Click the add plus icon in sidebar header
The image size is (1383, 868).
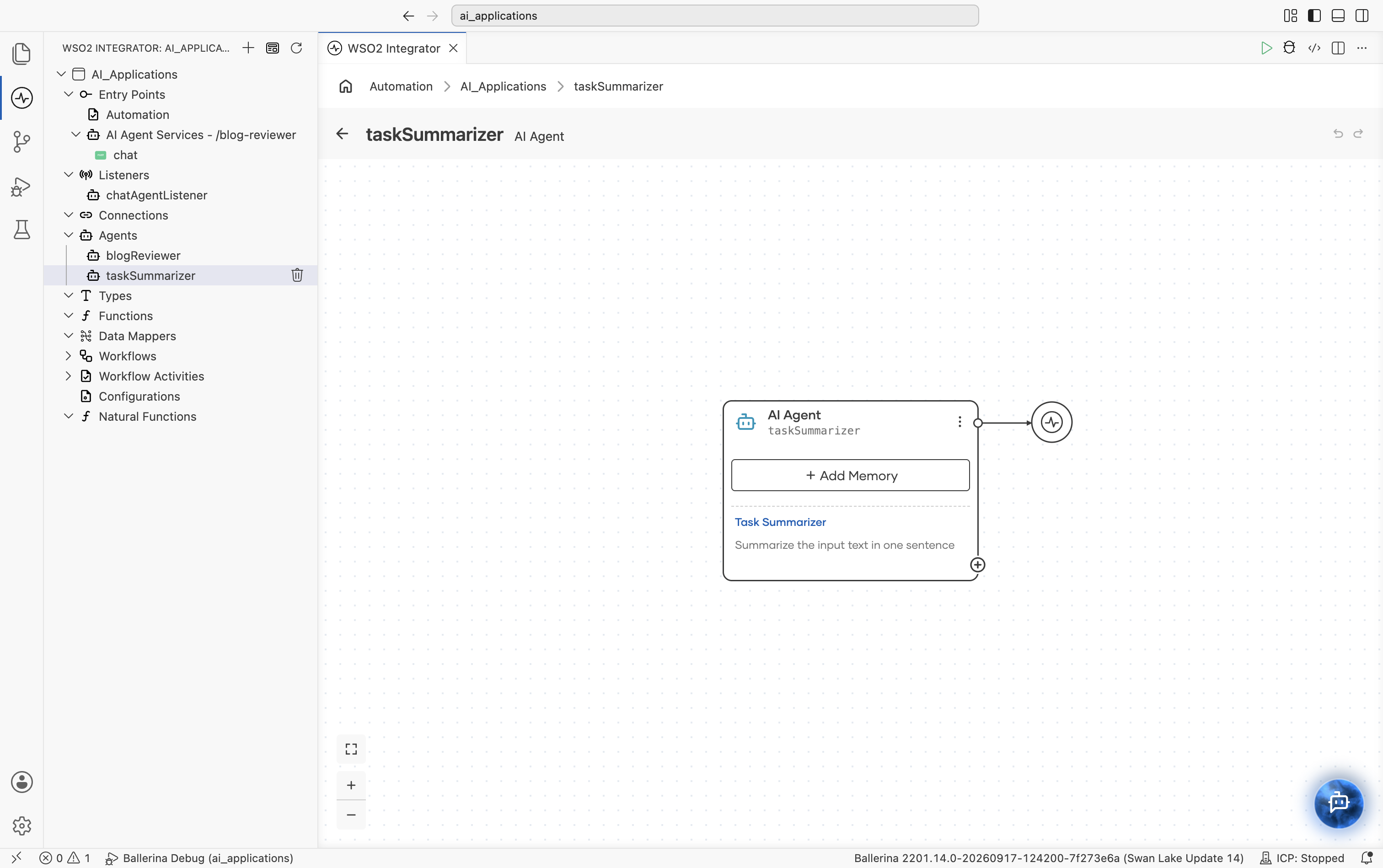[x=248, y=48]
